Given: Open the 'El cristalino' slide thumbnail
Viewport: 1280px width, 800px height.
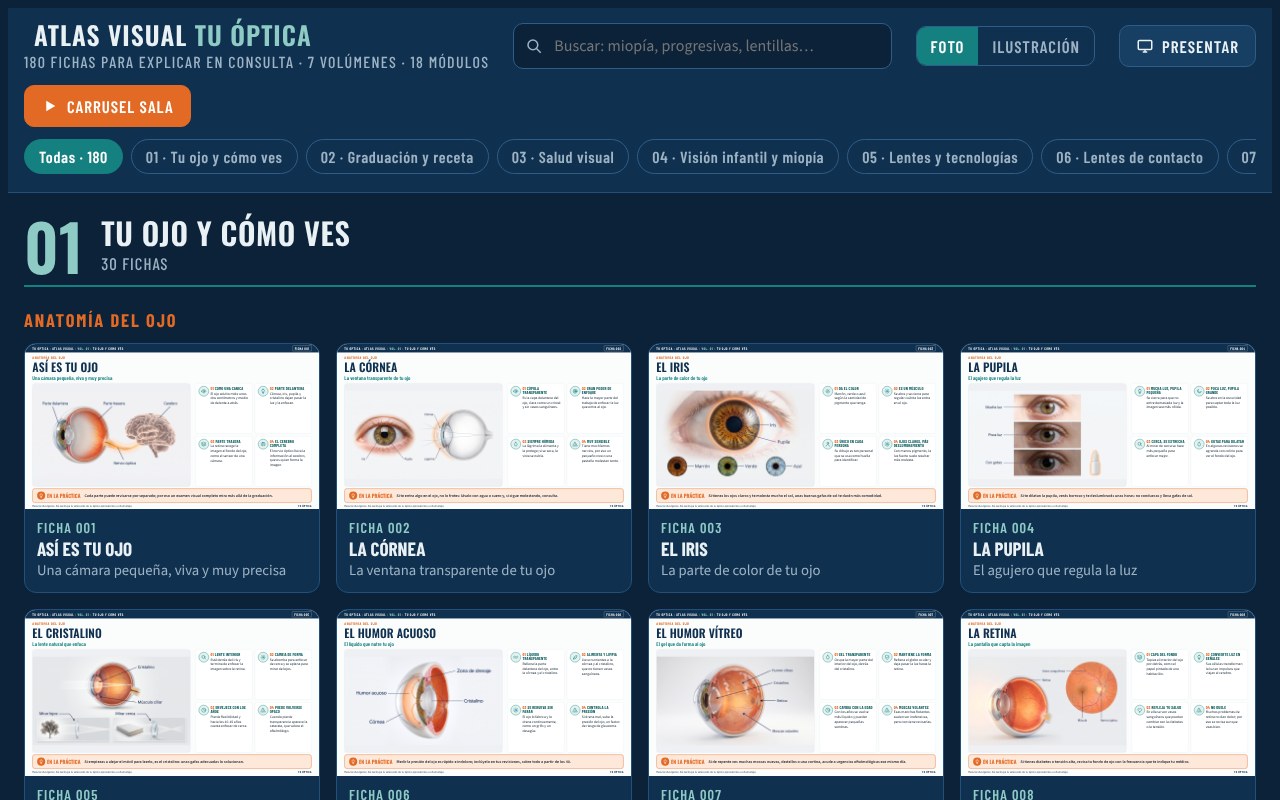Looking at the screenshot, I should tap(172, 693).
